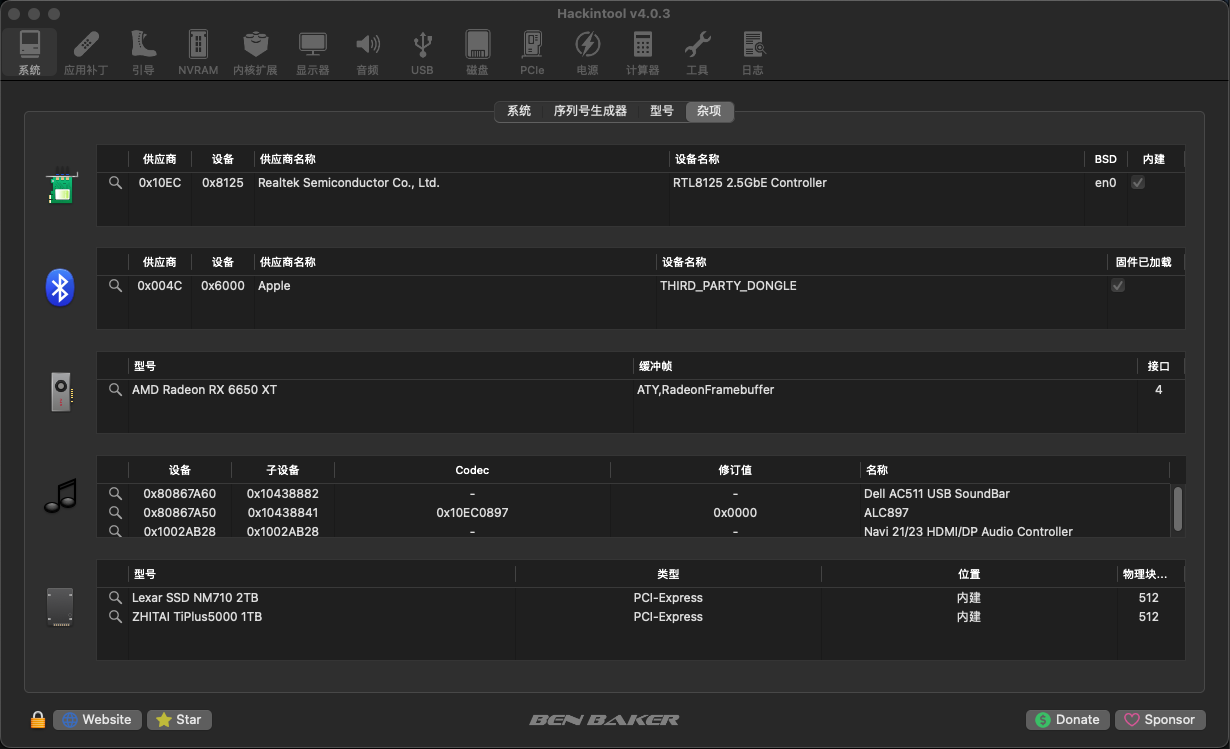Click magnifier for Apple Bluetooth row
Viewport: 1230px width, 749px height.
(116, 286)
